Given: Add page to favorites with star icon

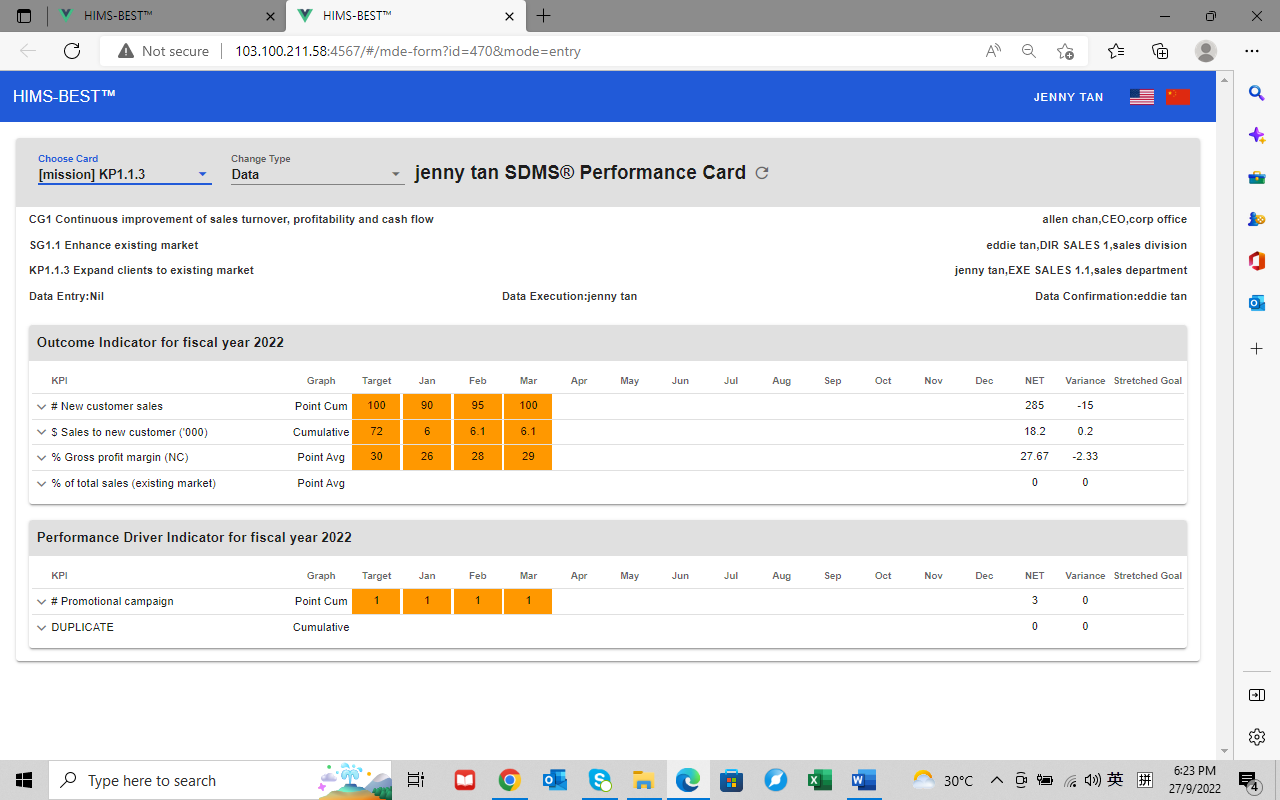Looking at the screenshot, I should tap(1065, 51).
